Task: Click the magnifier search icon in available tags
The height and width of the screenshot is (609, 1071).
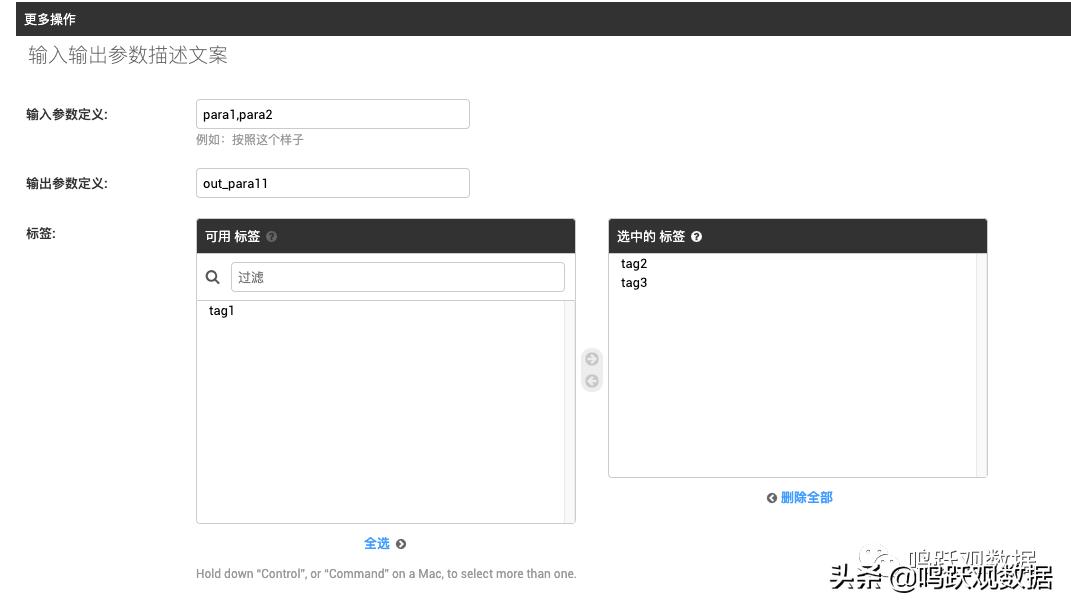Action: (x=212, y=277)
